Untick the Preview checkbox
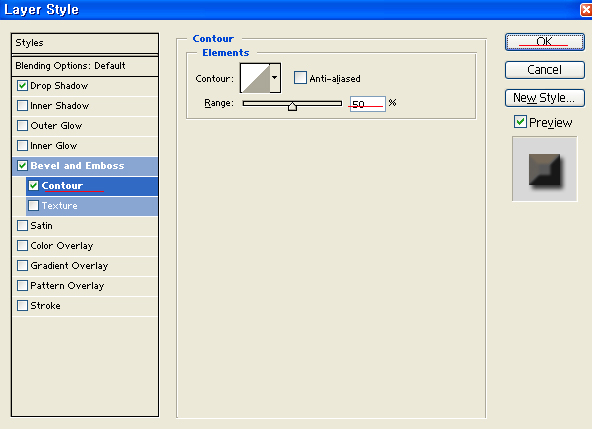This screenshot has width=592, height=429. (520, 122)
